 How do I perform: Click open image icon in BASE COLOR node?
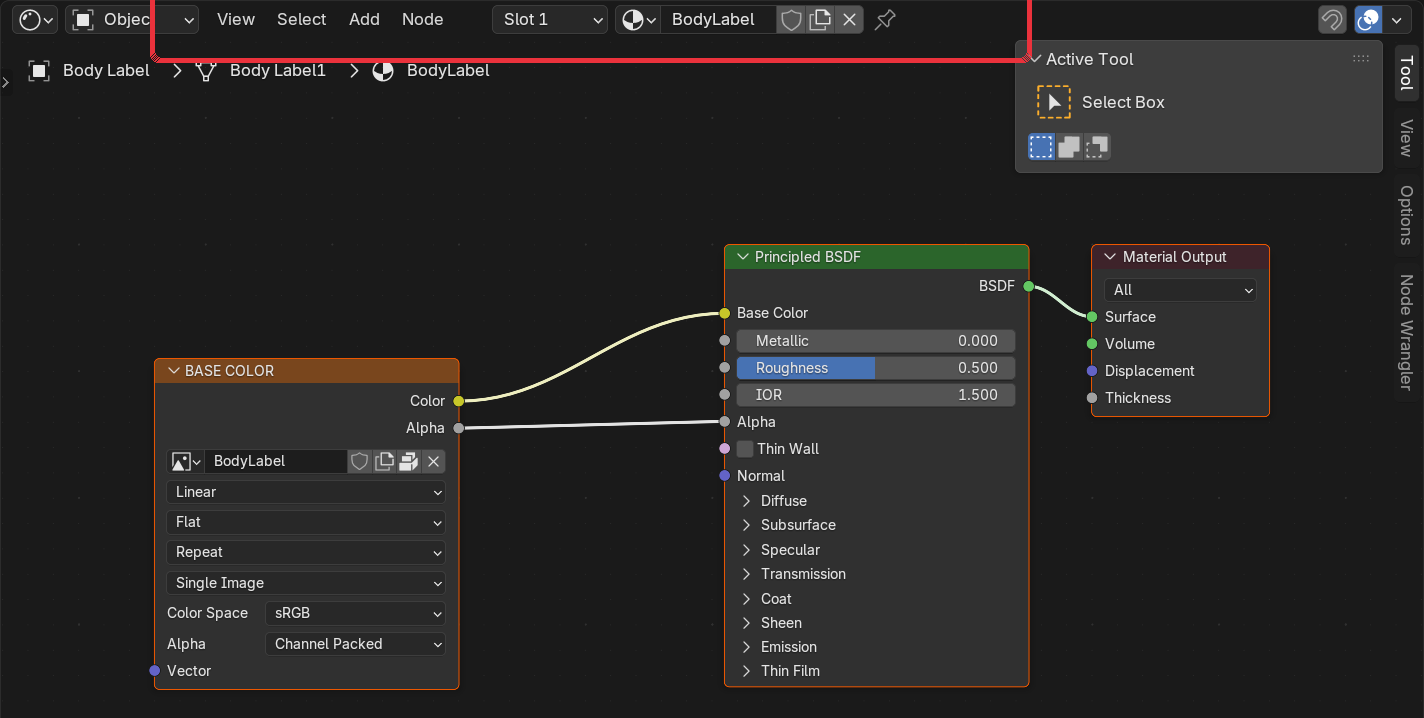click(408, 461)
